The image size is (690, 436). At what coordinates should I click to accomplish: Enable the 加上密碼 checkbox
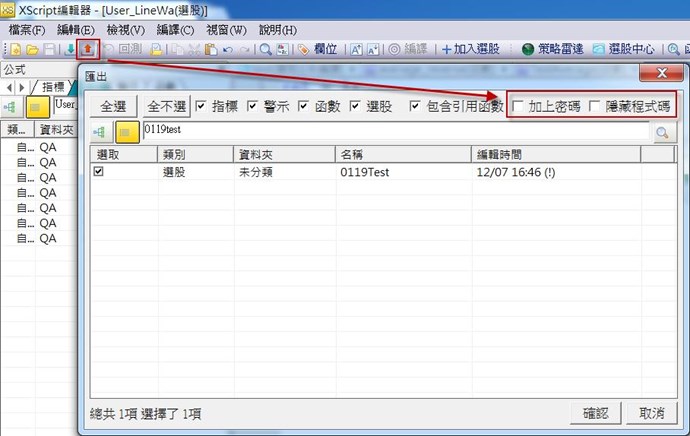tap(517, 105)
